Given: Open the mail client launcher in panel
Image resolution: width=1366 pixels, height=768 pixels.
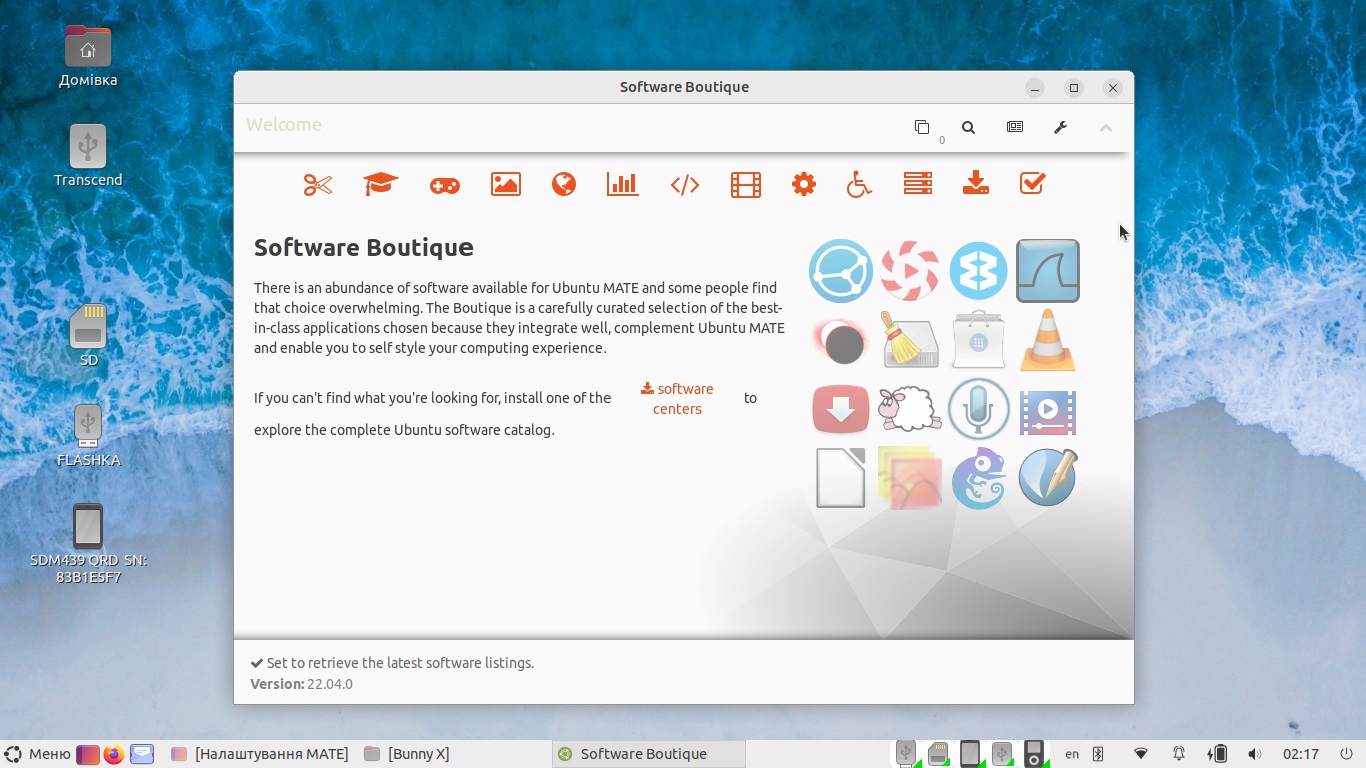Looking at the screenshot, I should (142, 754).
